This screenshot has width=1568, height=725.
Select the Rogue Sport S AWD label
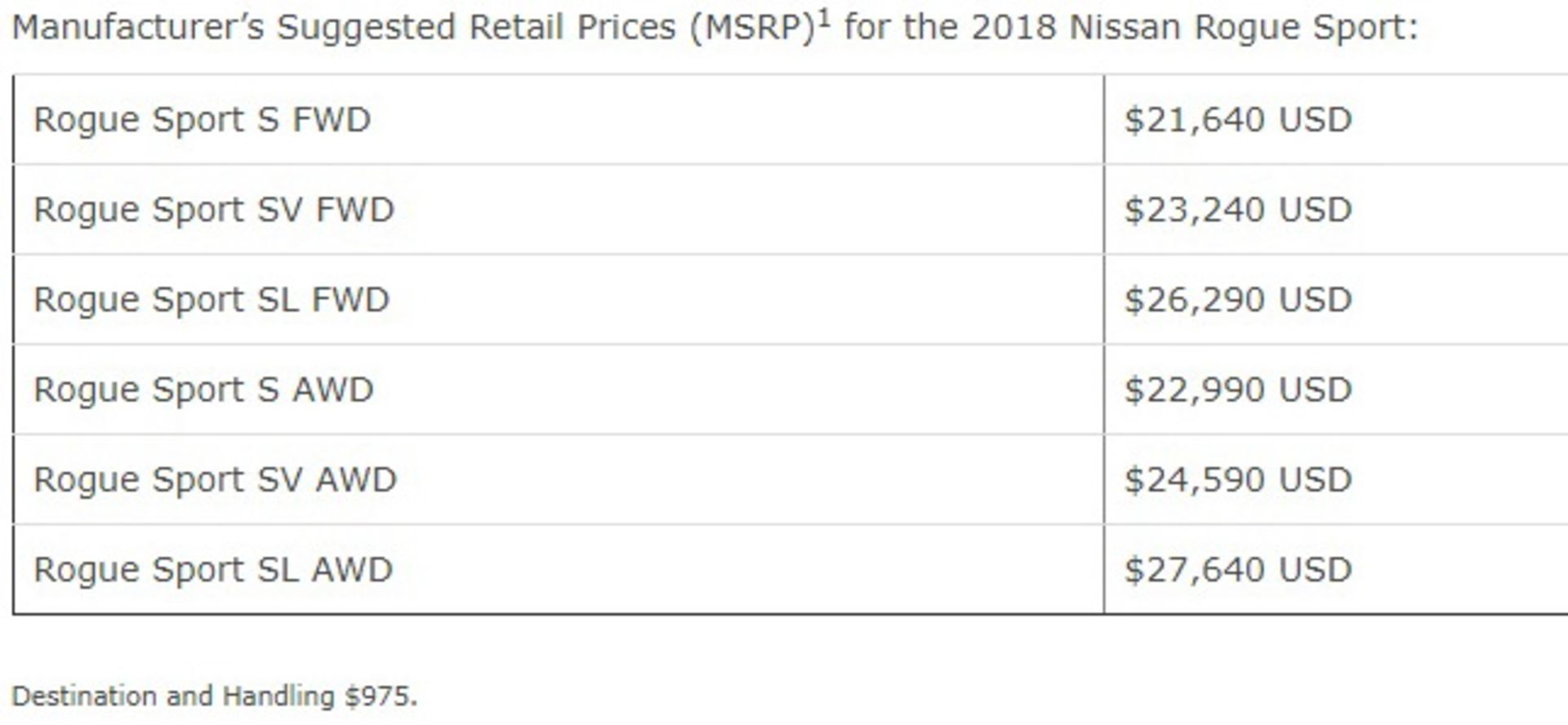(203, 389)
